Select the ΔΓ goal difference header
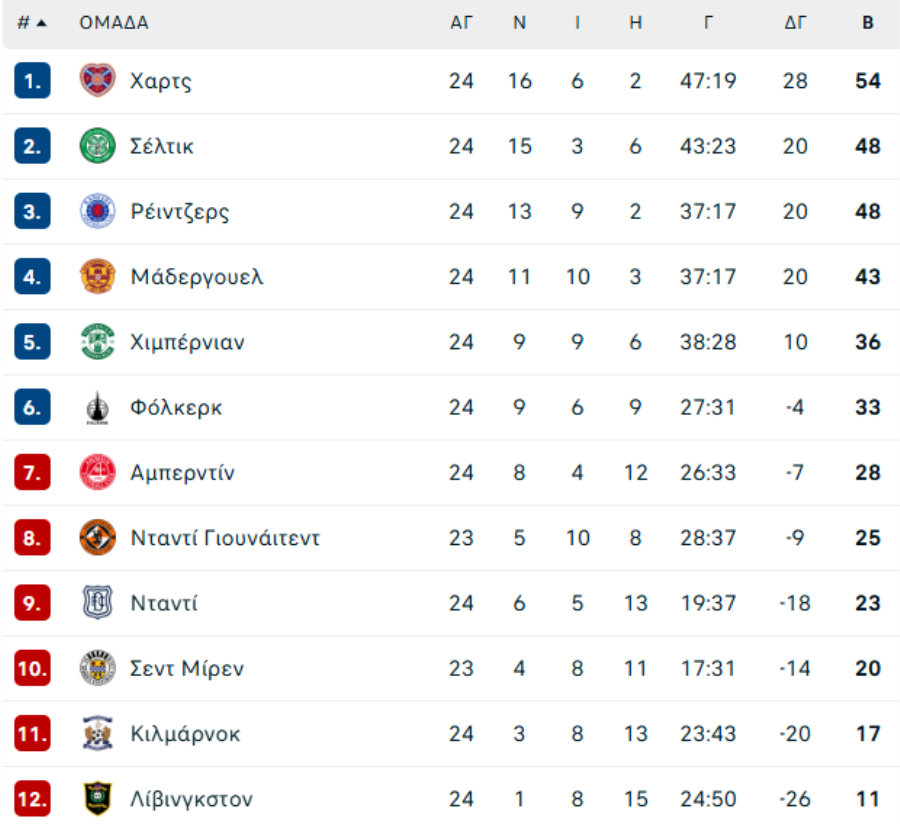Image resolution: width=900 pixels, height=824 pixels. point(795,23)
